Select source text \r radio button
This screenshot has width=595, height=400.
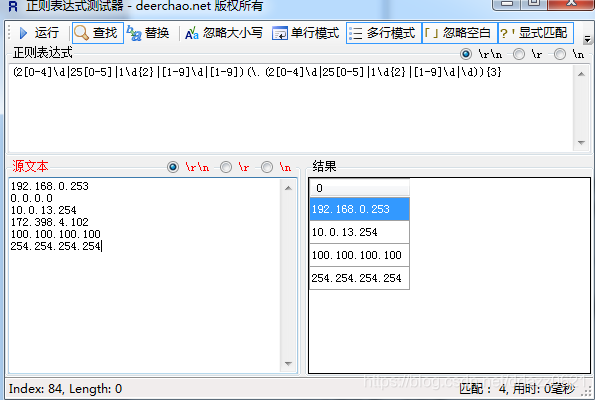226,167
